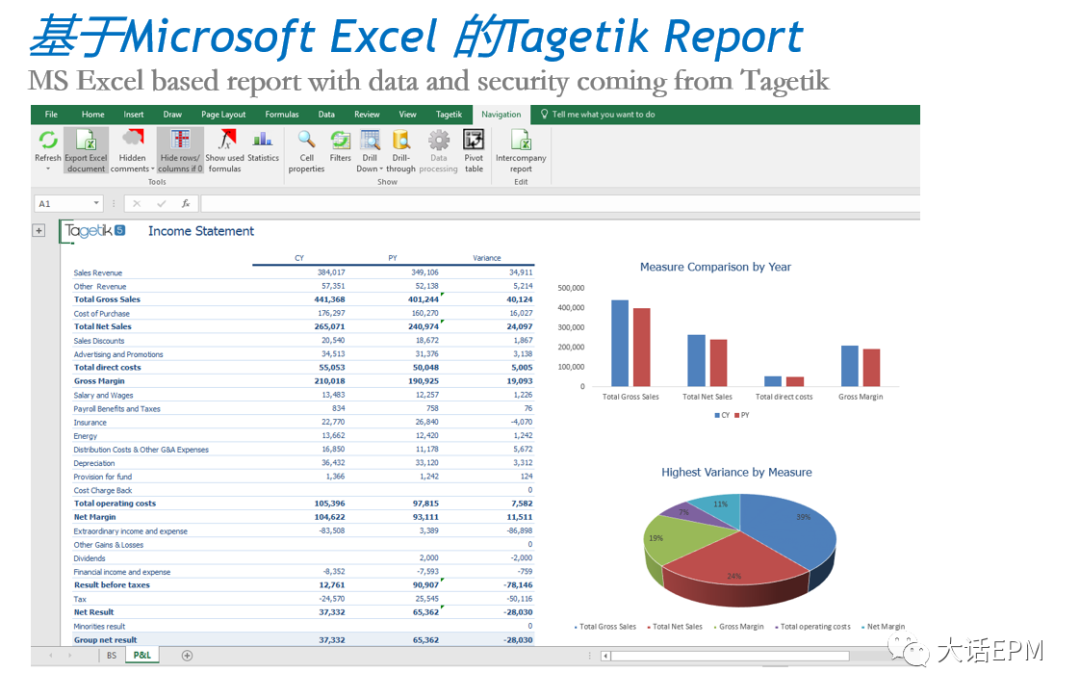The image size is (1080, 698).
Task: Switch to the Review ribbon tab
Action: (x=366, y=114)
